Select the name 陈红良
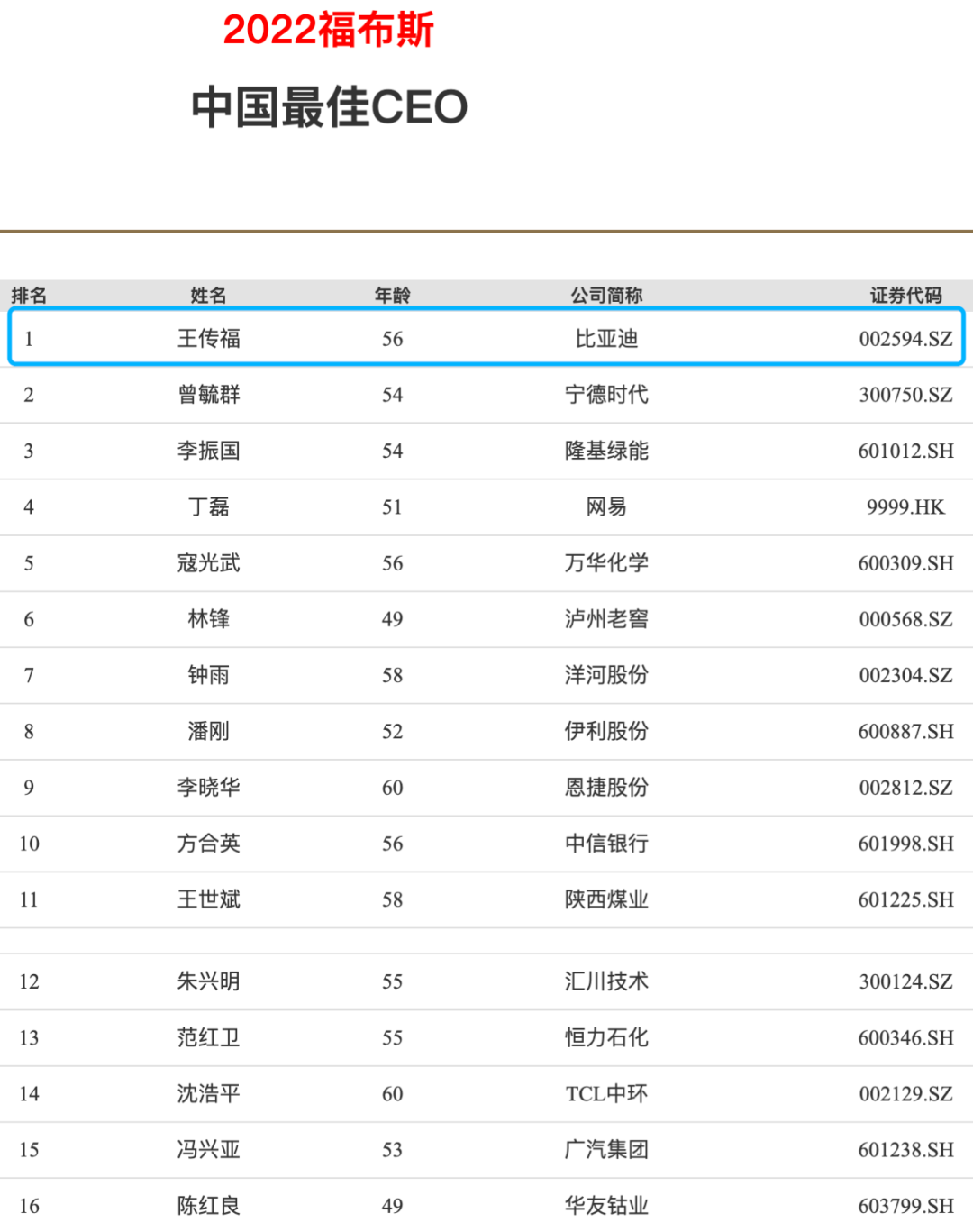Screen dimensions: 973x1232 click(208, 1205)
